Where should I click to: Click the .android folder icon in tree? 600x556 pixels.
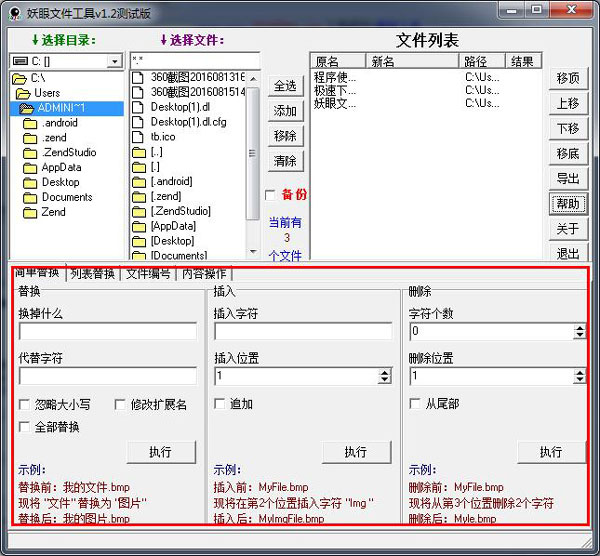(x=30, y=123)
